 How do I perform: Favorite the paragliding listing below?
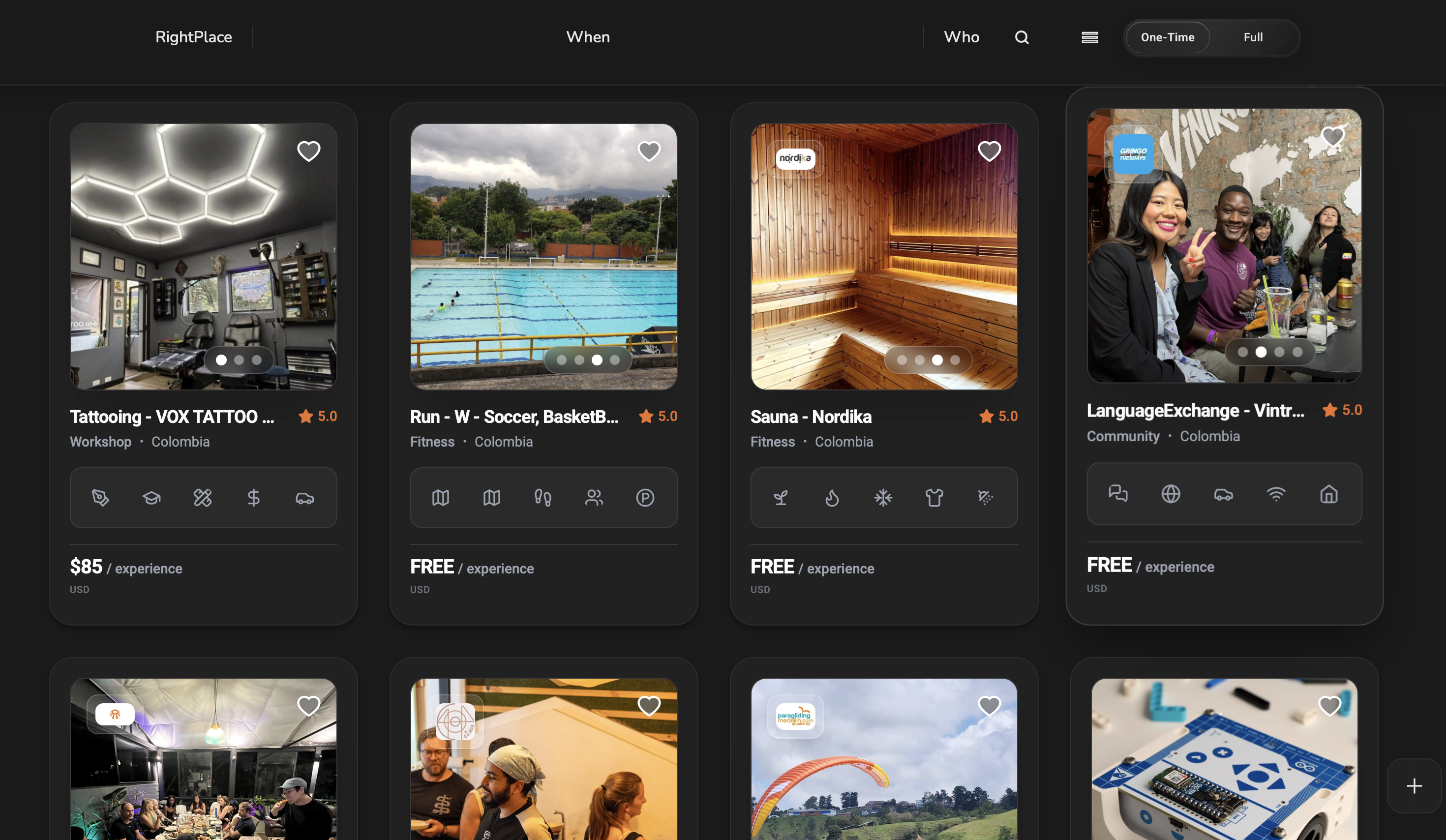tap(989, 706)
